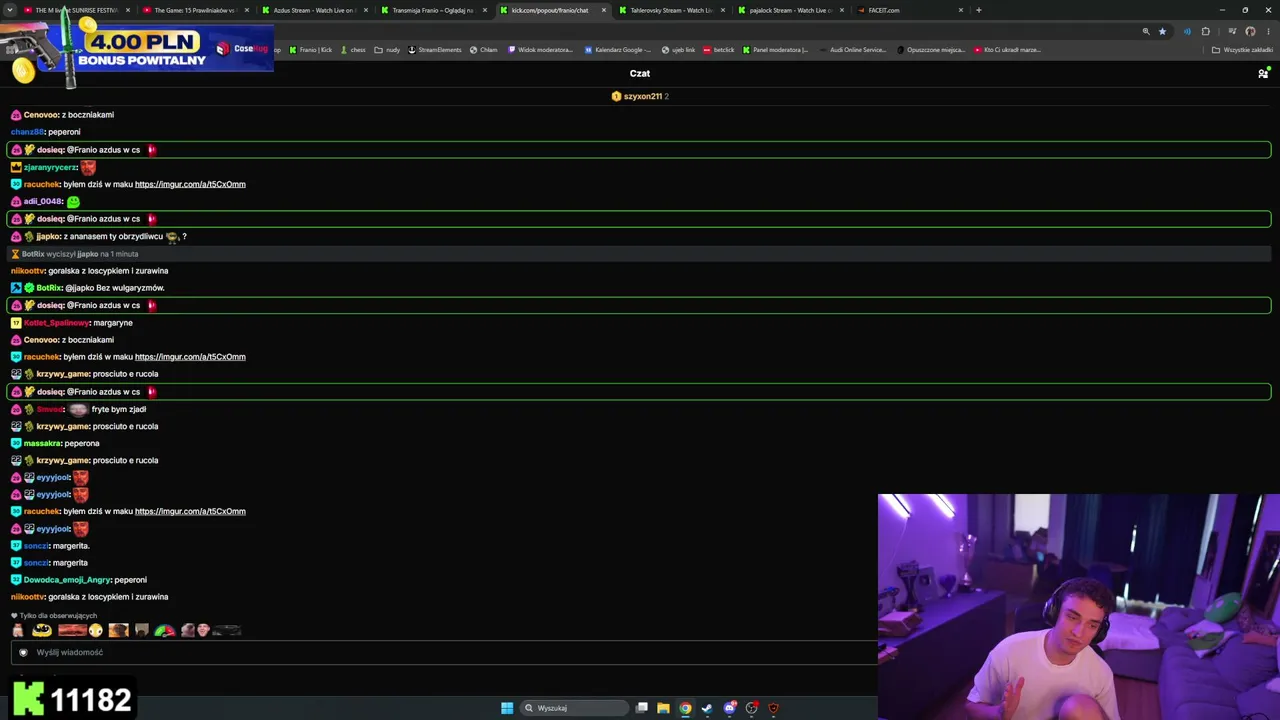This screenshot has width=1280, height=720.
Task: Switch to Transmisja Franio tab
Action: pos(433,10)
